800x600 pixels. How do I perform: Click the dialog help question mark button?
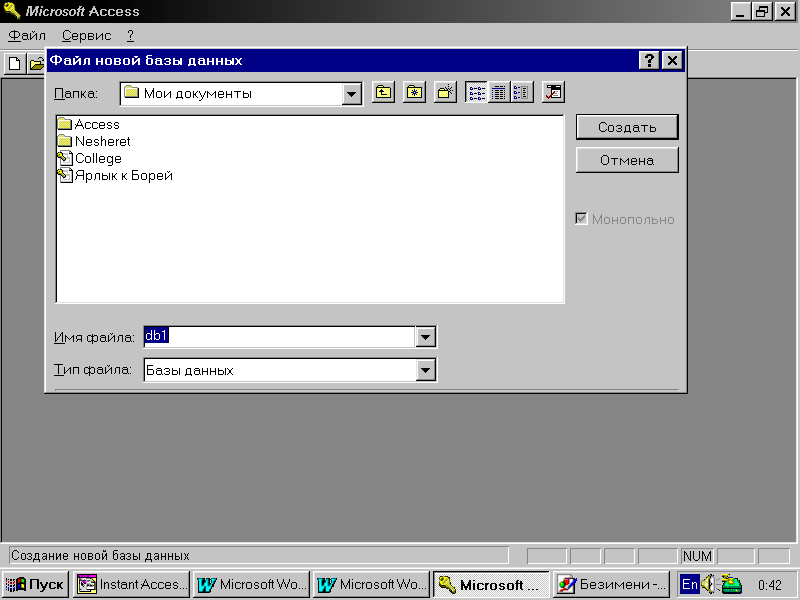click(649, 61)
